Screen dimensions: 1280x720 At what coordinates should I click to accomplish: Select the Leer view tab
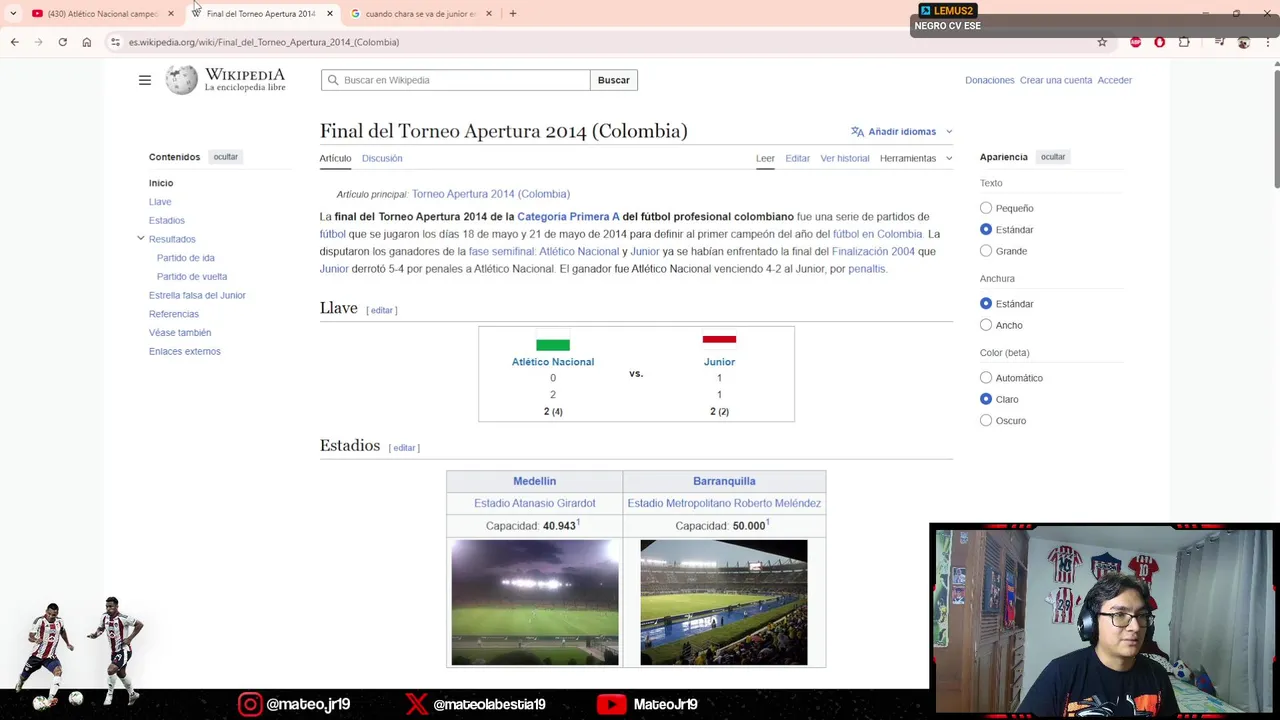pyautogui.click(x=765, y=158)
